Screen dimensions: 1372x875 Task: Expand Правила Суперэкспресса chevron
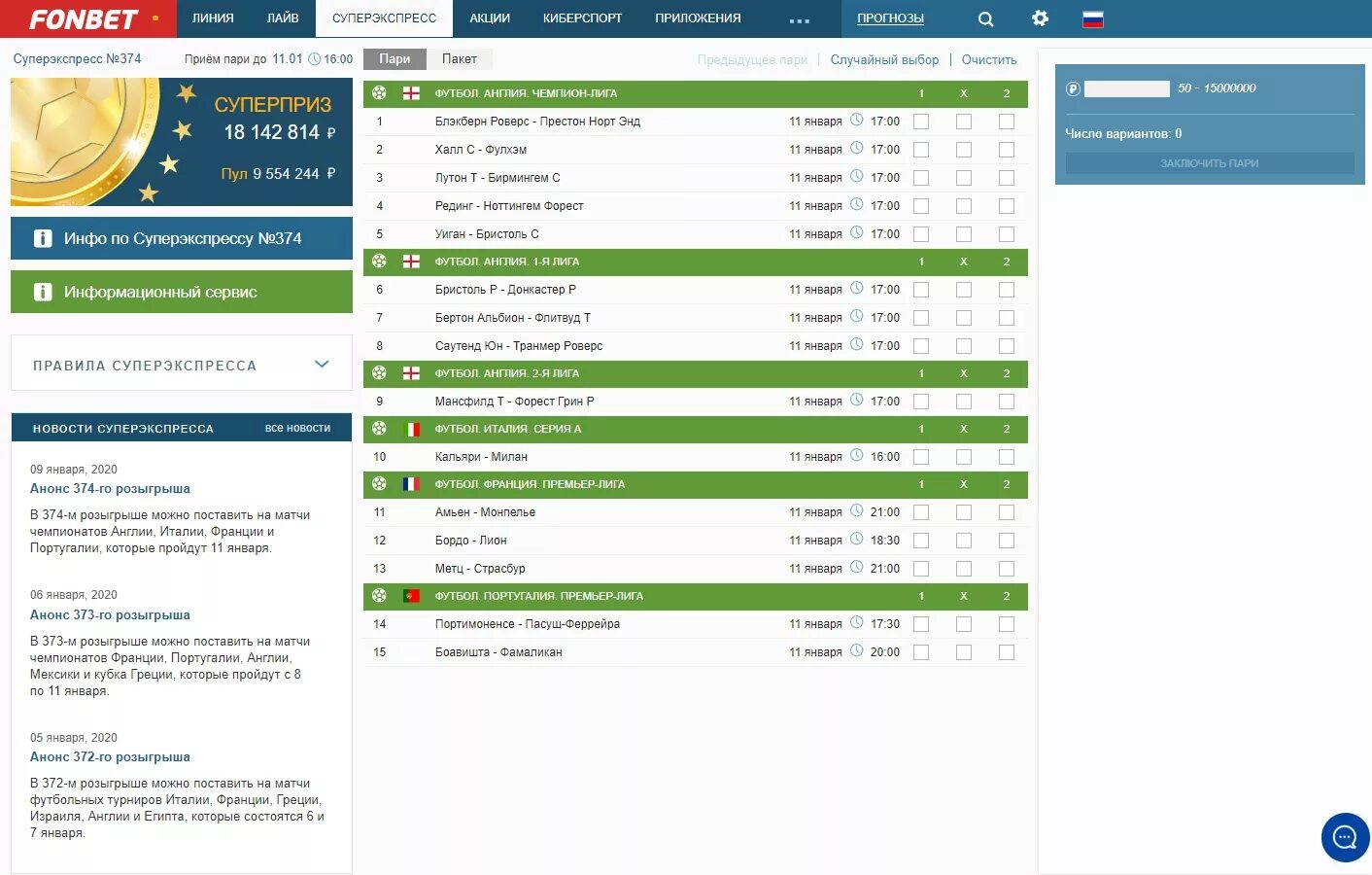tap(322, 365)
